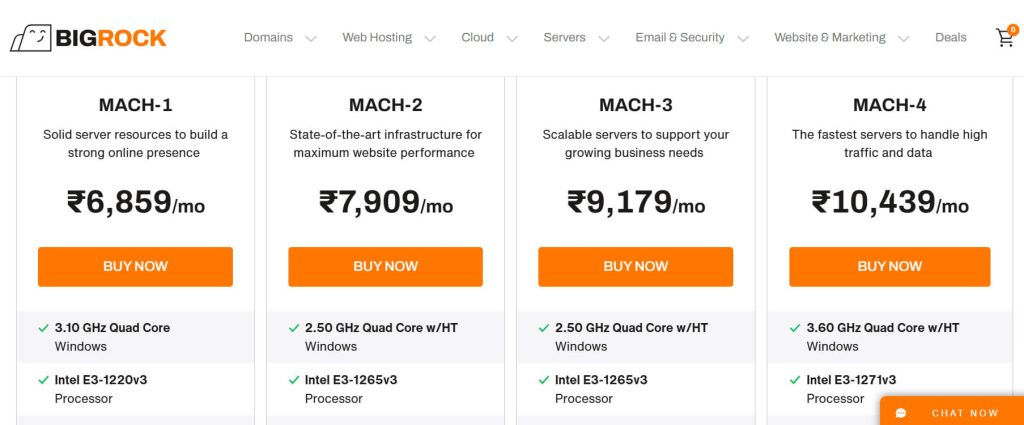1024x425 pixels.
Task: Click the MACH-3 quad core checkmark icon
Action: 544,328
